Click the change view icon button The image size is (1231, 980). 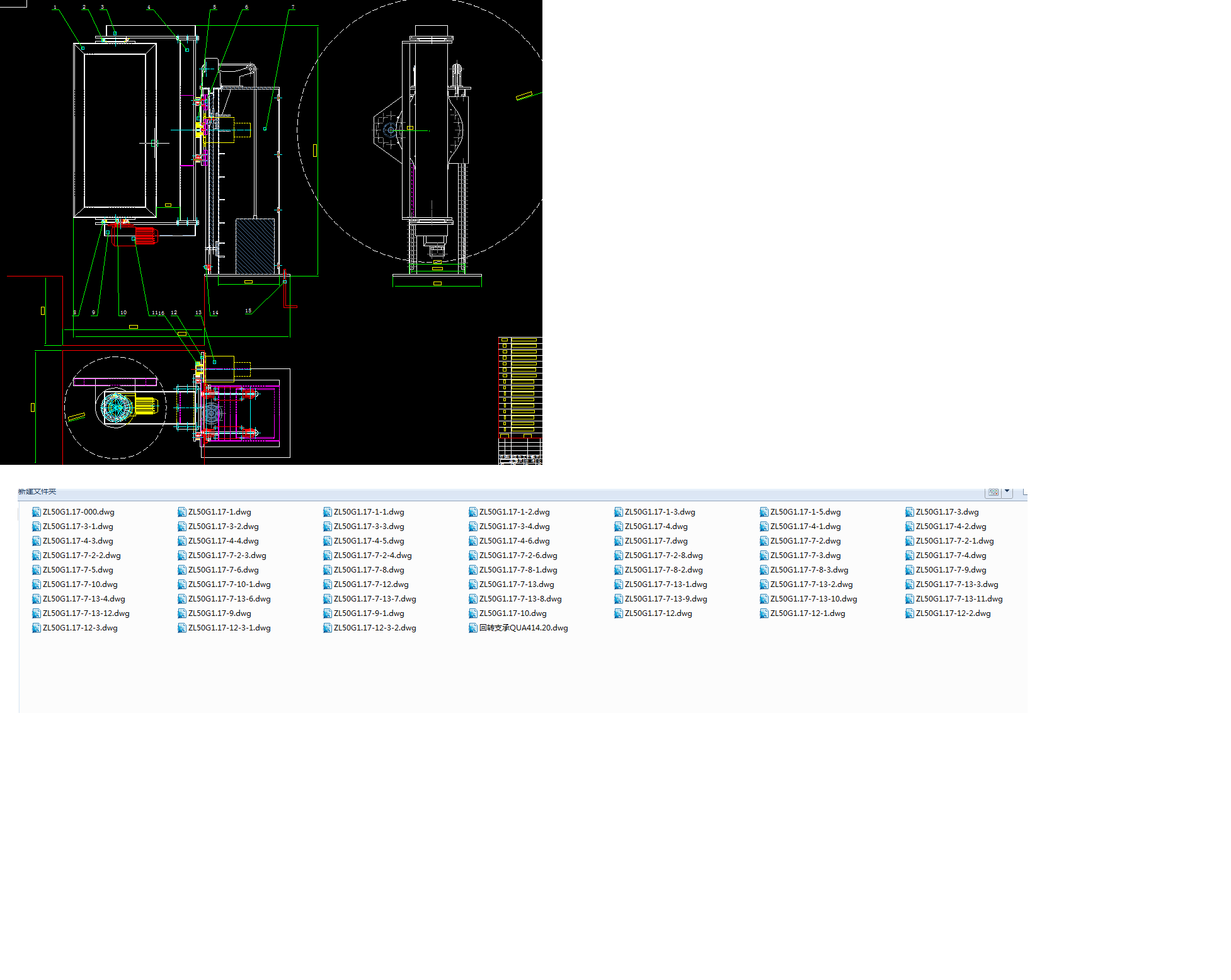[x=993, y=493]
